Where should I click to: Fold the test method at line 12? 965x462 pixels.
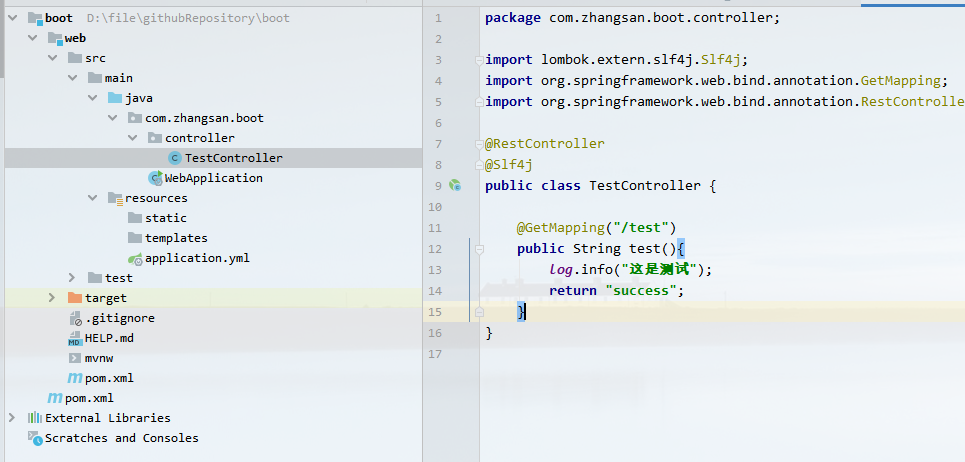tap(479, 249)
